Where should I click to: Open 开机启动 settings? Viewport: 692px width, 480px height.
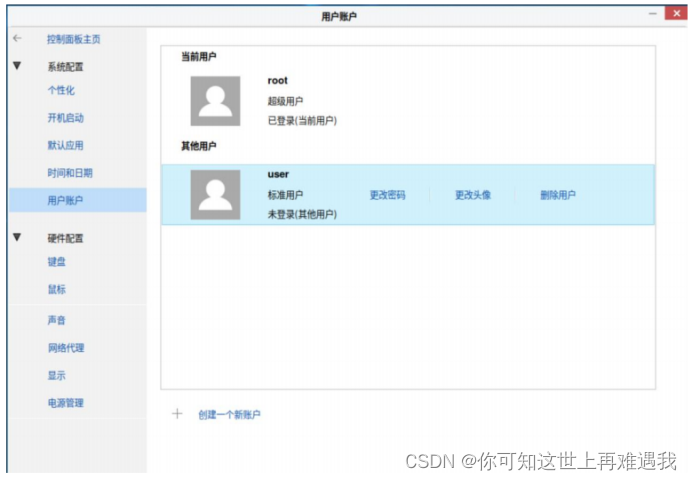(66, 118)
